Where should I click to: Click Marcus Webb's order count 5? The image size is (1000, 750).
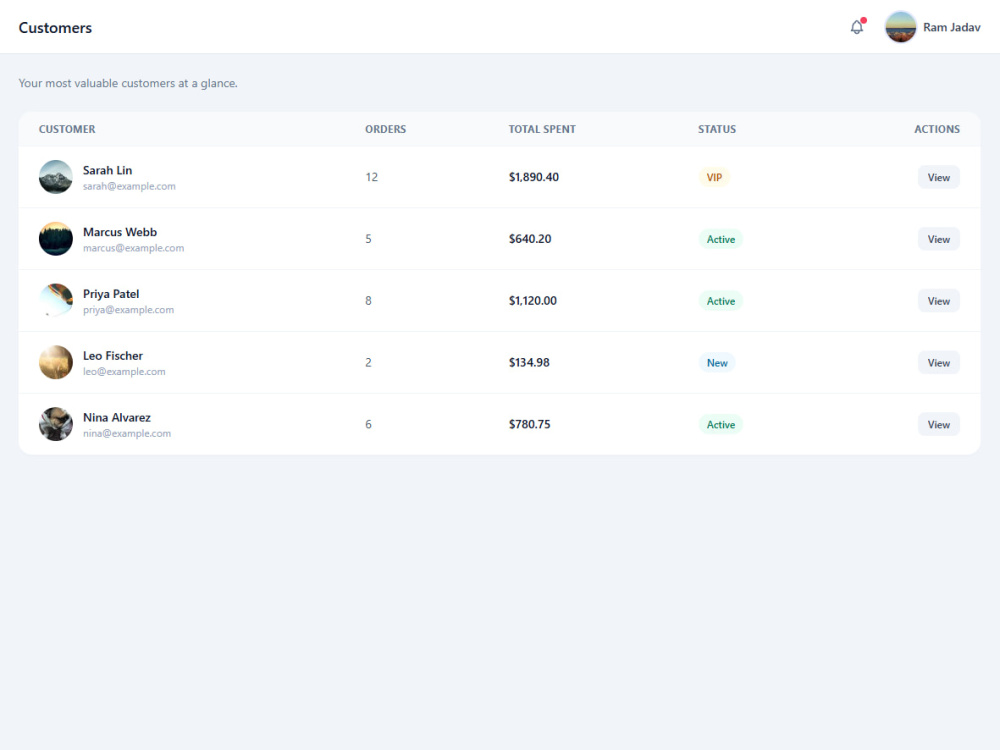pyautogui.click(x=368, y=239)
